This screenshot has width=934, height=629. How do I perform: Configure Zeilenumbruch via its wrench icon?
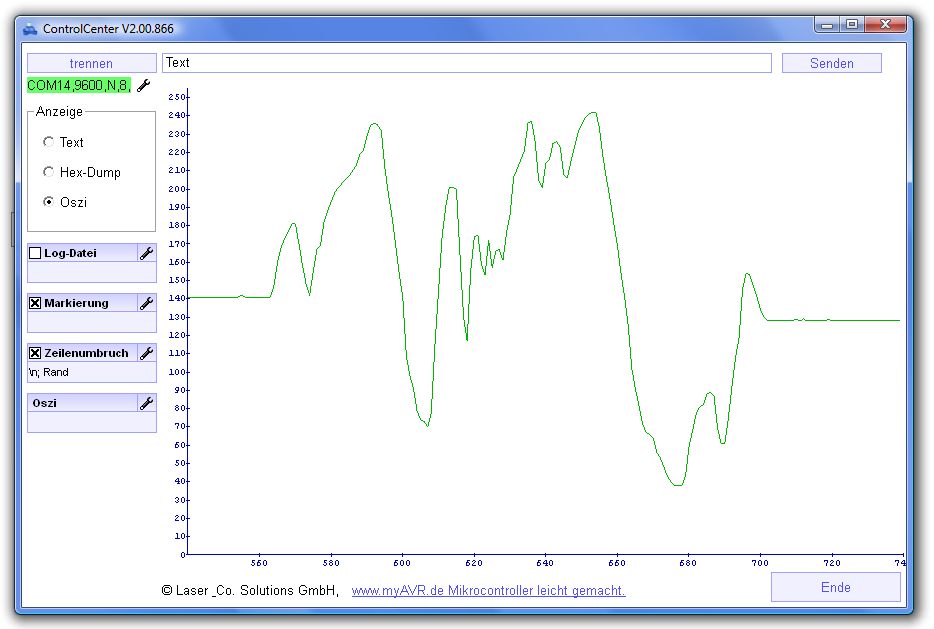click(146, 353)
